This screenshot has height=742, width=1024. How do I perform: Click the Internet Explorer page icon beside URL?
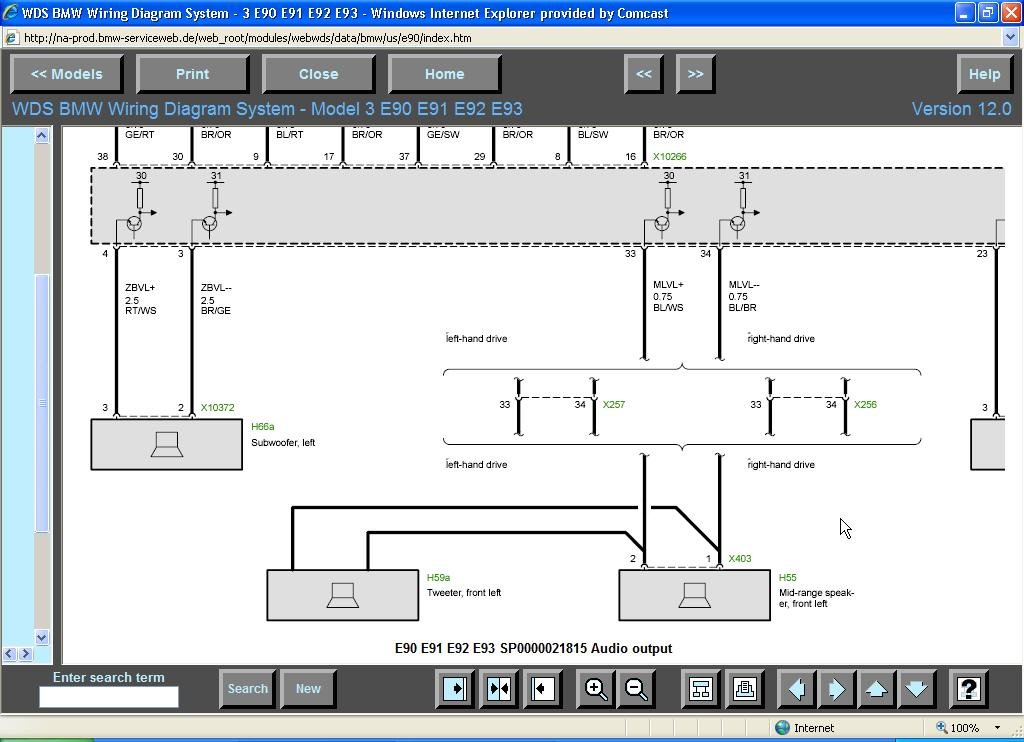click(10, 38)
